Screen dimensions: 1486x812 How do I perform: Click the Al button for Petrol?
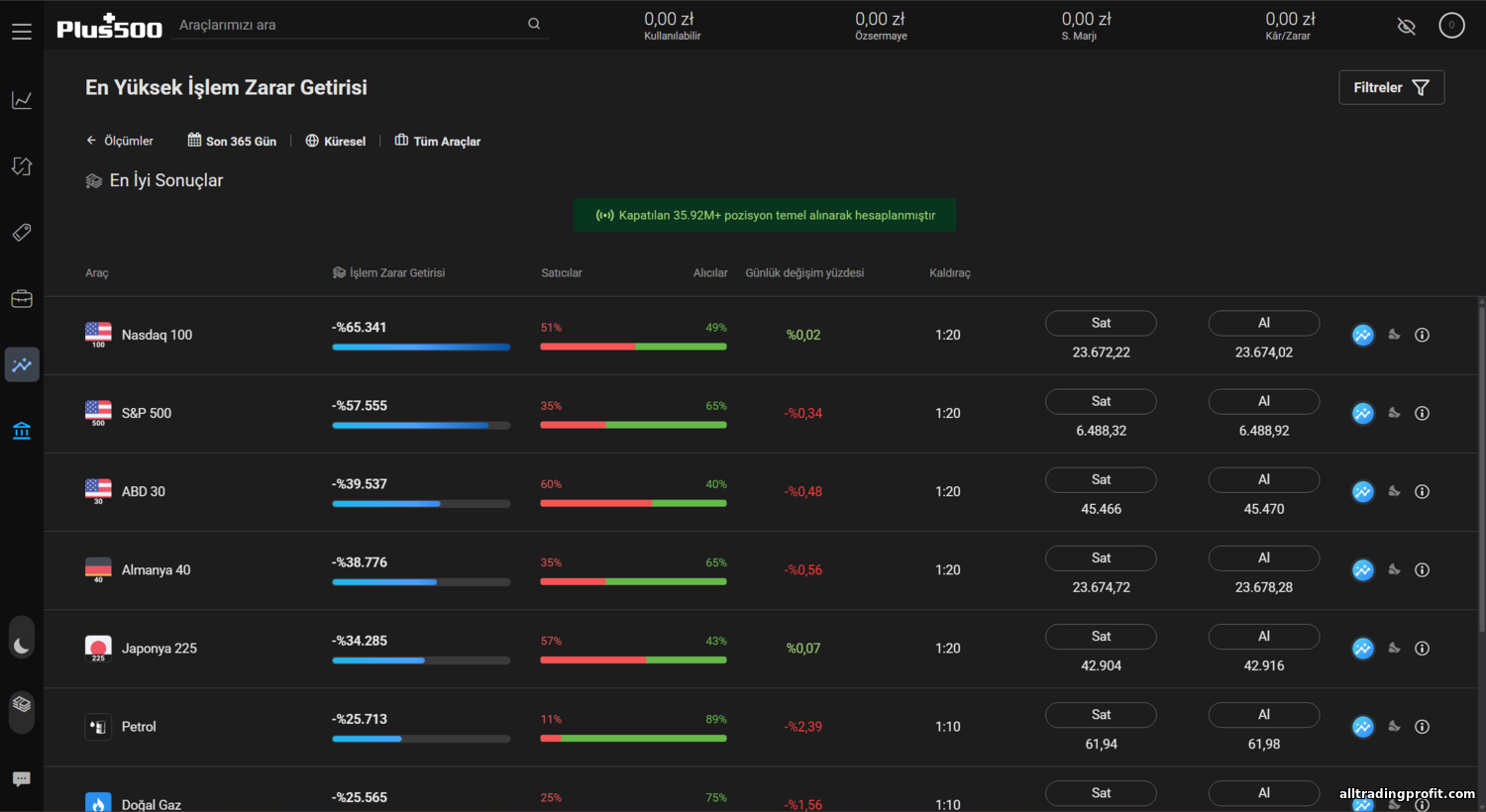1263,715
